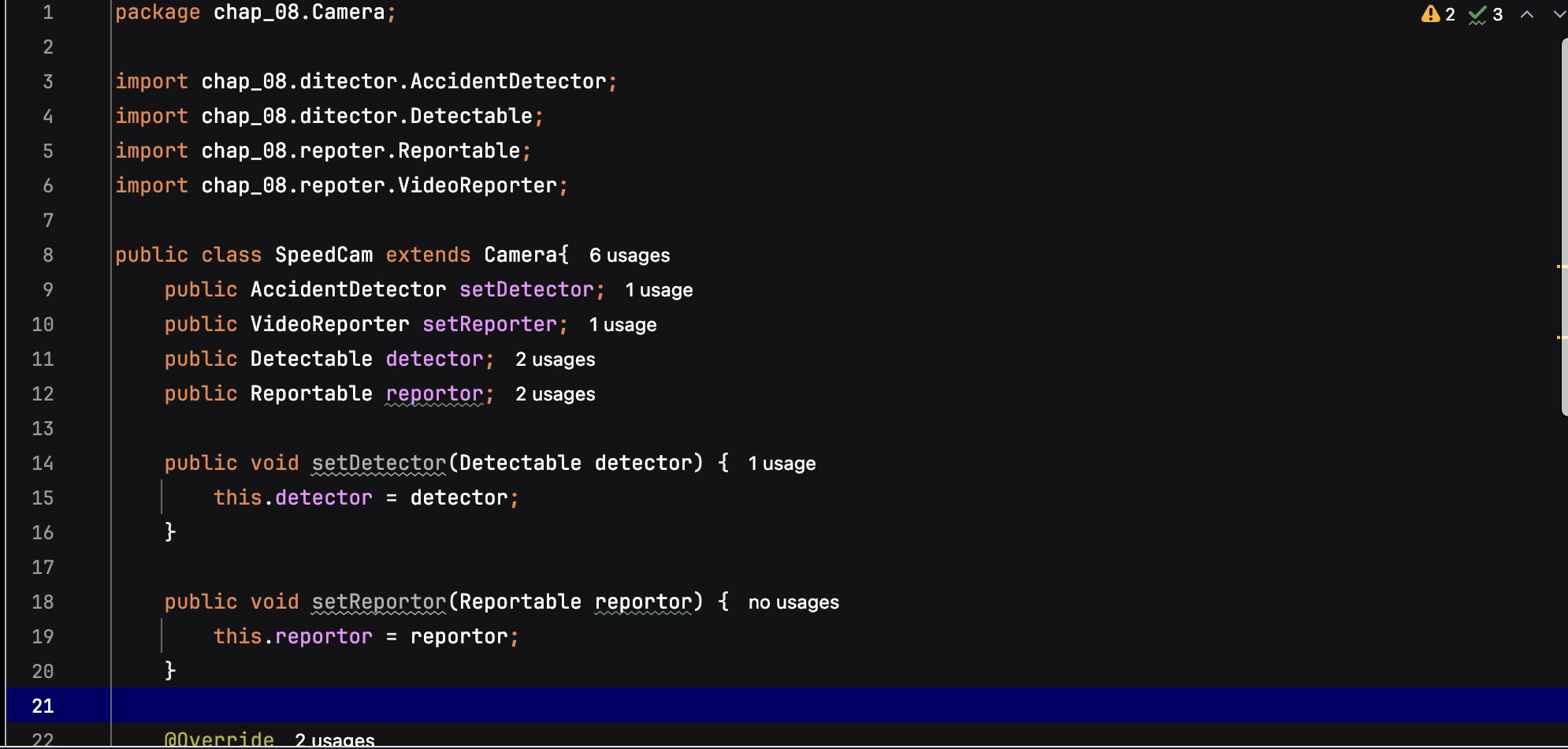Click the '@Override' annotation on line 22
Image resolution: width=1568 pixels, height=749 pixels.
[219, 740]
